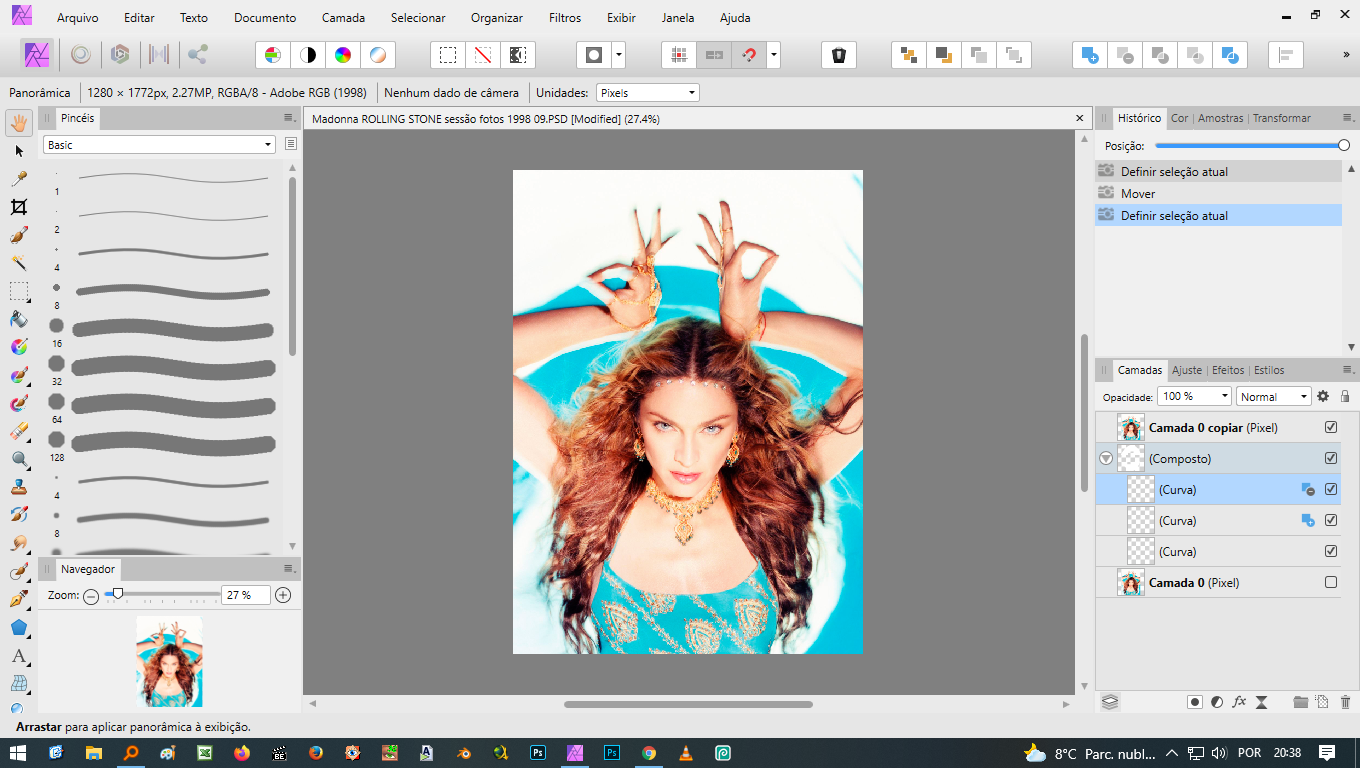Viewport: 1360px width, 768px height.
Task: Pick the Selection Brush tool
Action: click(19, 235)
